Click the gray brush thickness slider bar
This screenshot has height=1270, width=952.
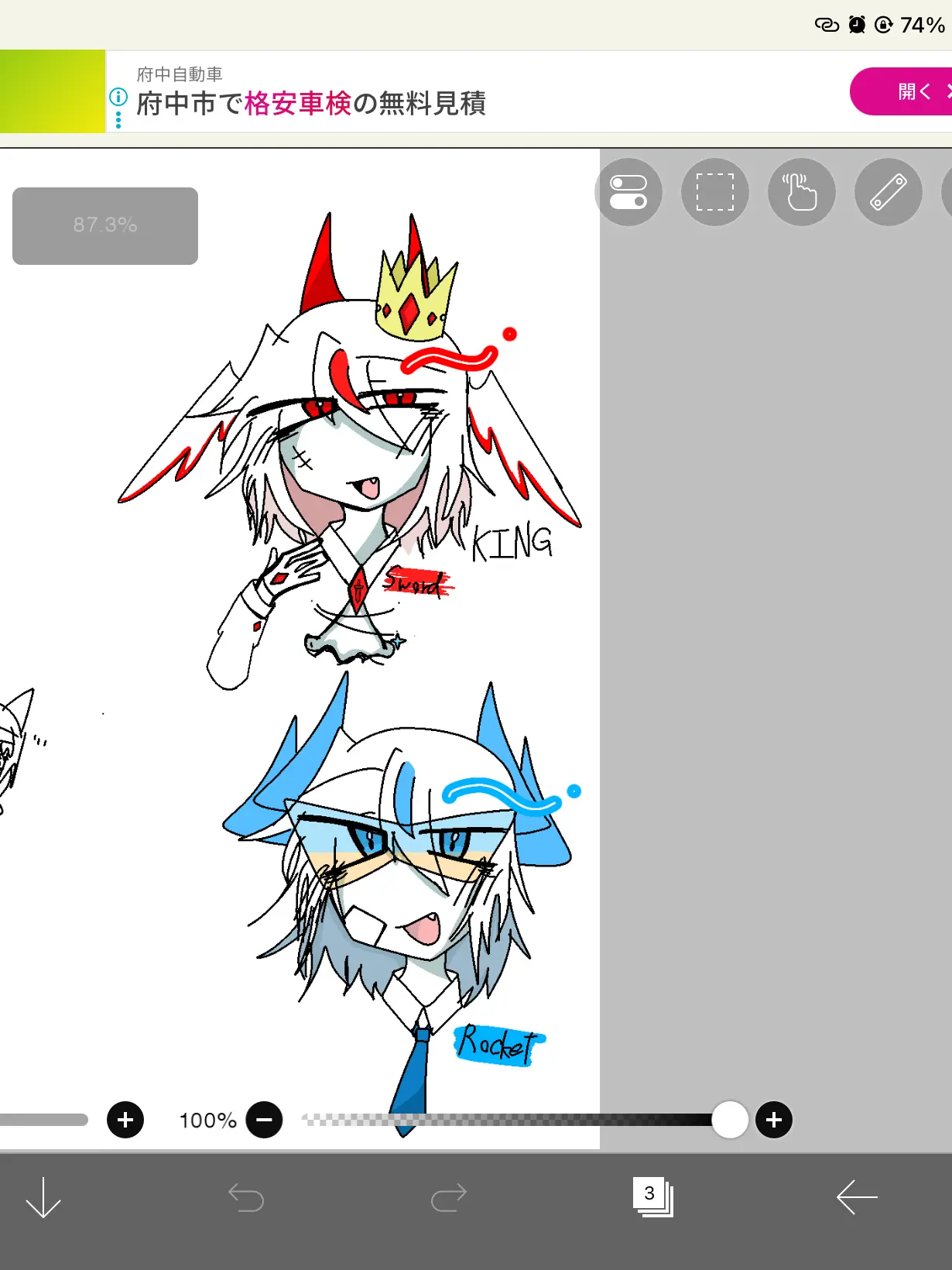pyautogui.click(x=44, y=1120)
